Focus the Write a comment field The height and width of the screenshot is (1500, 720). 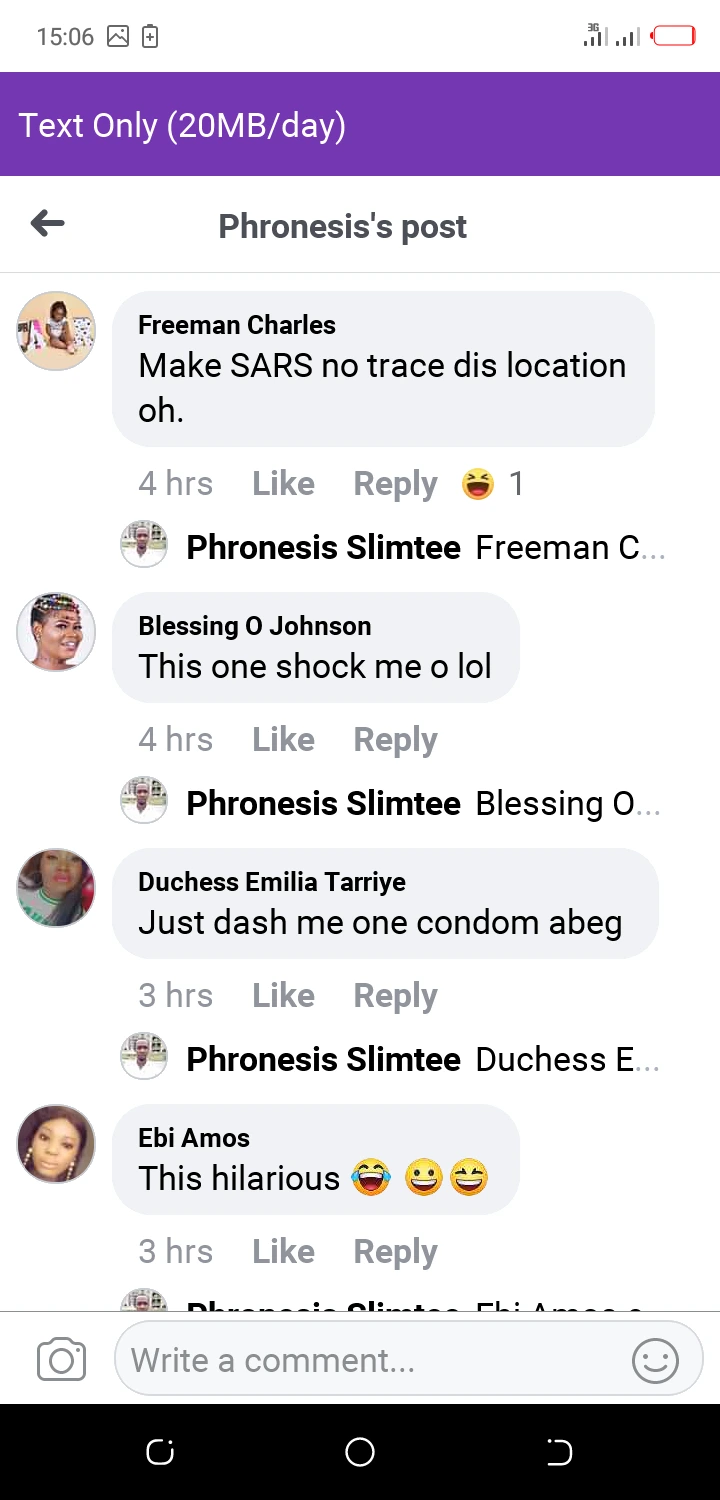tap(370, 1361)
